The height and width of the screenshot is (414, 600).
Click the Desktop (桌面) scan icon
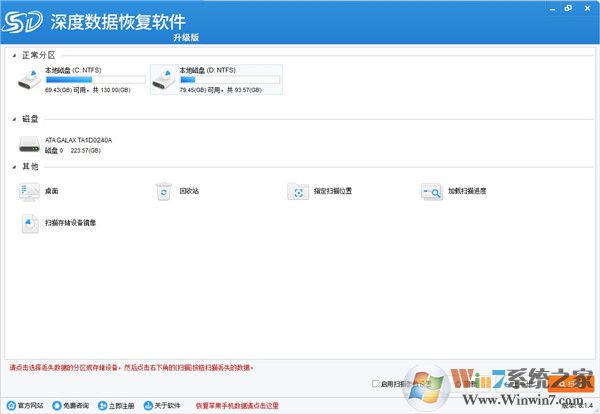point(29,190)
